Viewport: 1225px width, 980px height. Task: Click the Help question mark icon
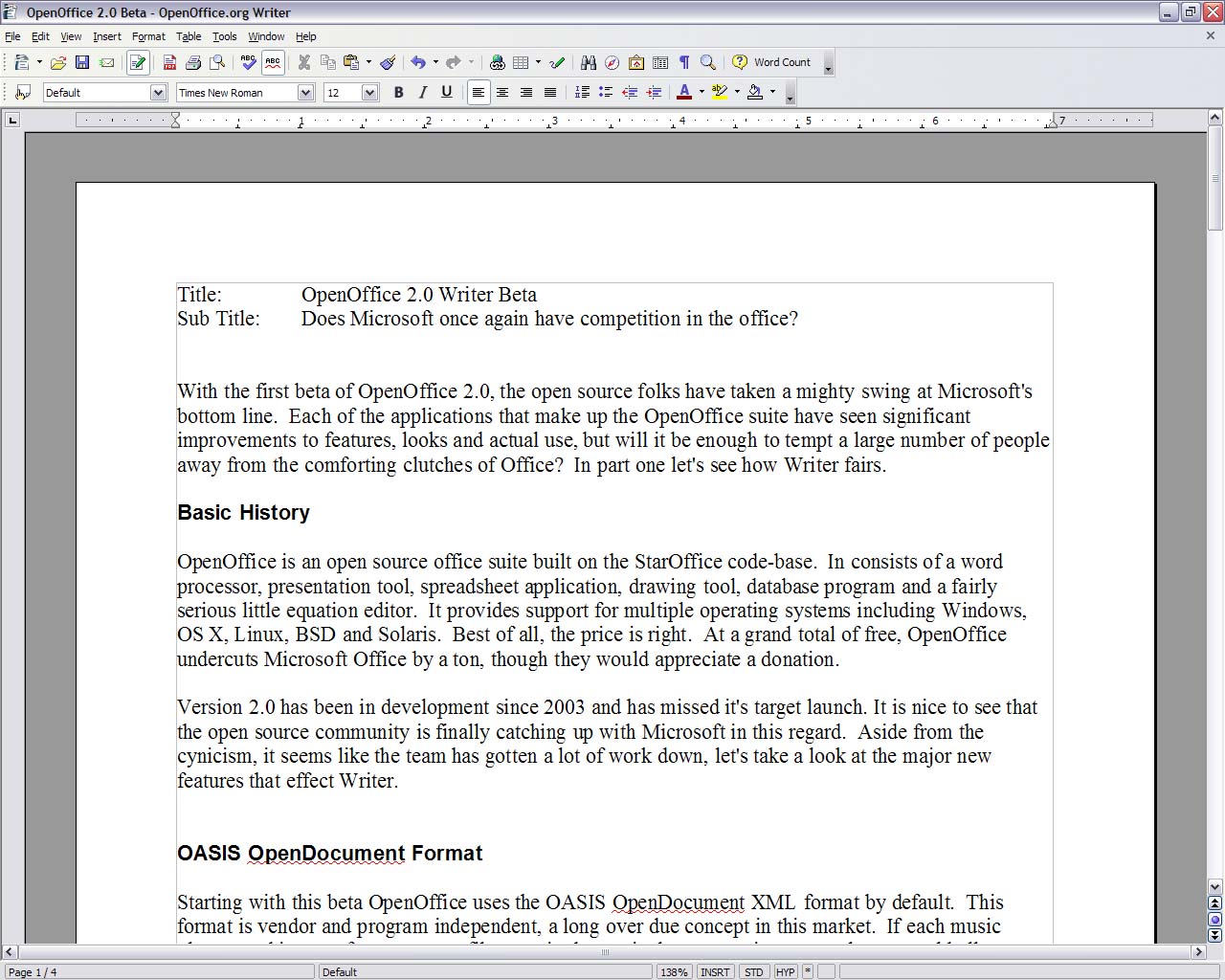[x=740, y=62]
